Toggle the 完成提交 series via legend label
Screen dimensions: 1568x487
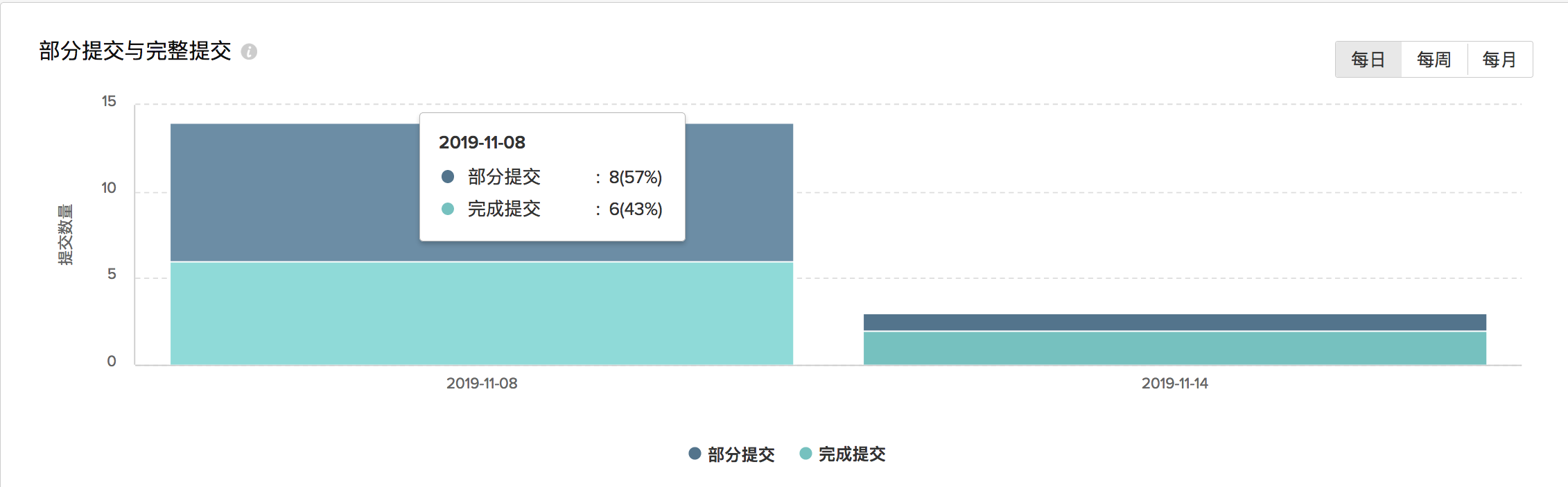click(x=852, y=454)
